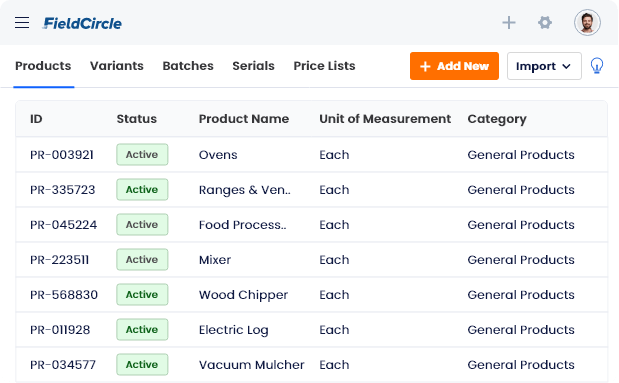
Task: Switch to the Products tab
Action: [x=43, y=66]
